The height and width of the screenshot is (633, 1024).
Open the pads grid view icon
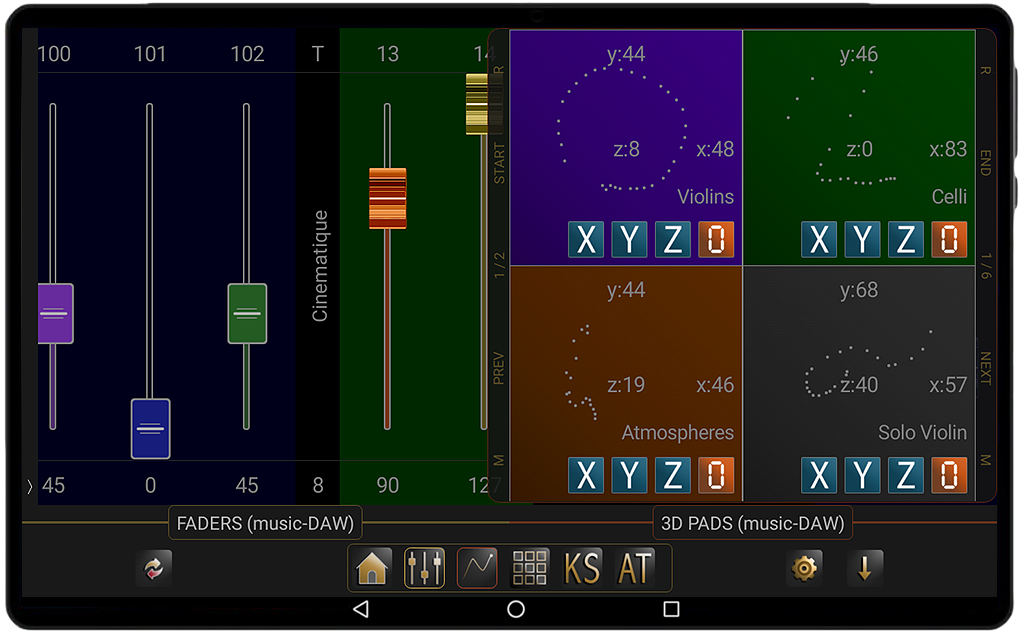[x=530, y=569]
